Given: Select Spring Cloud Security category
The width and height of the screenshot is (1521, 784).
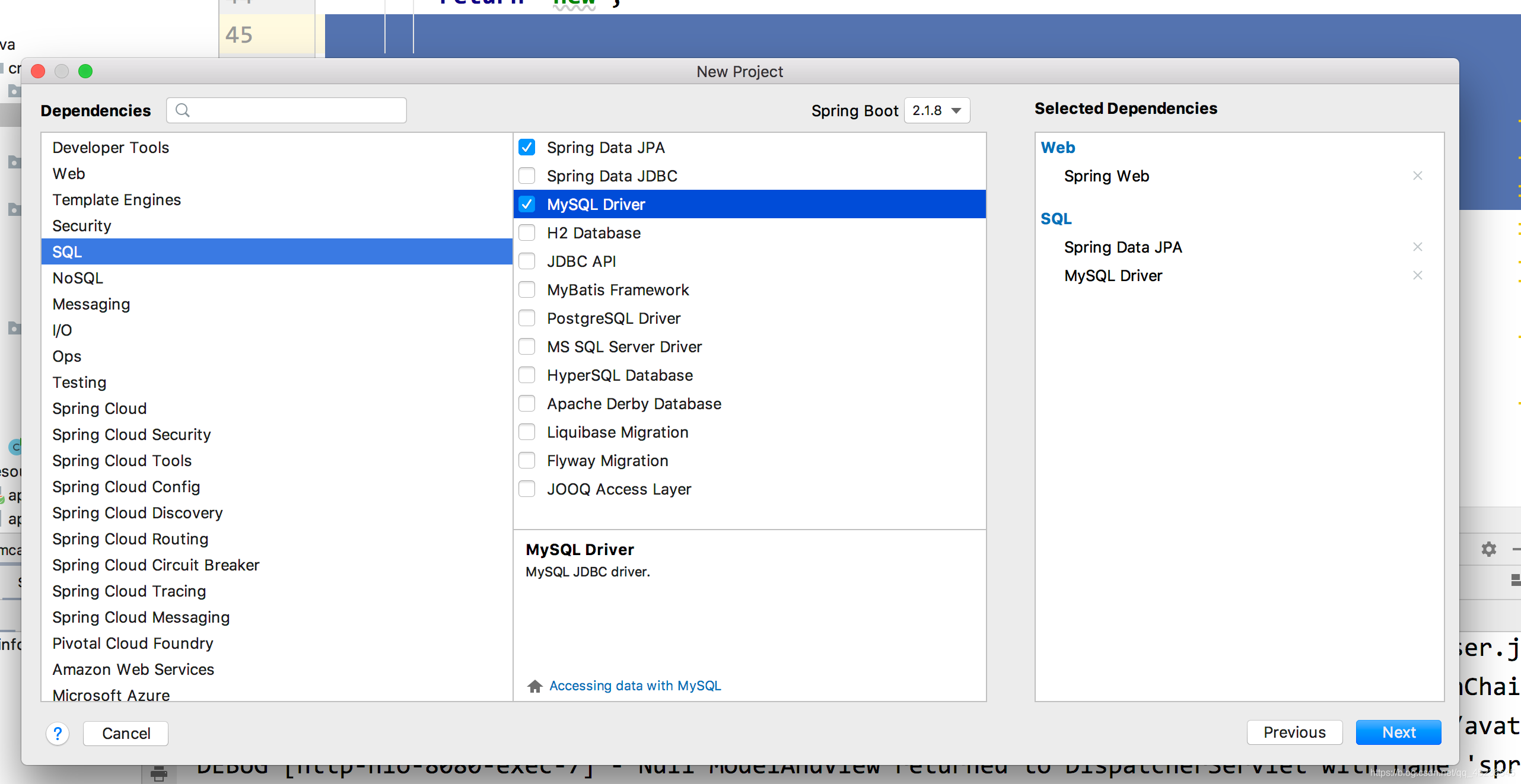Looking at the screenshot, I should pos(276,434).
